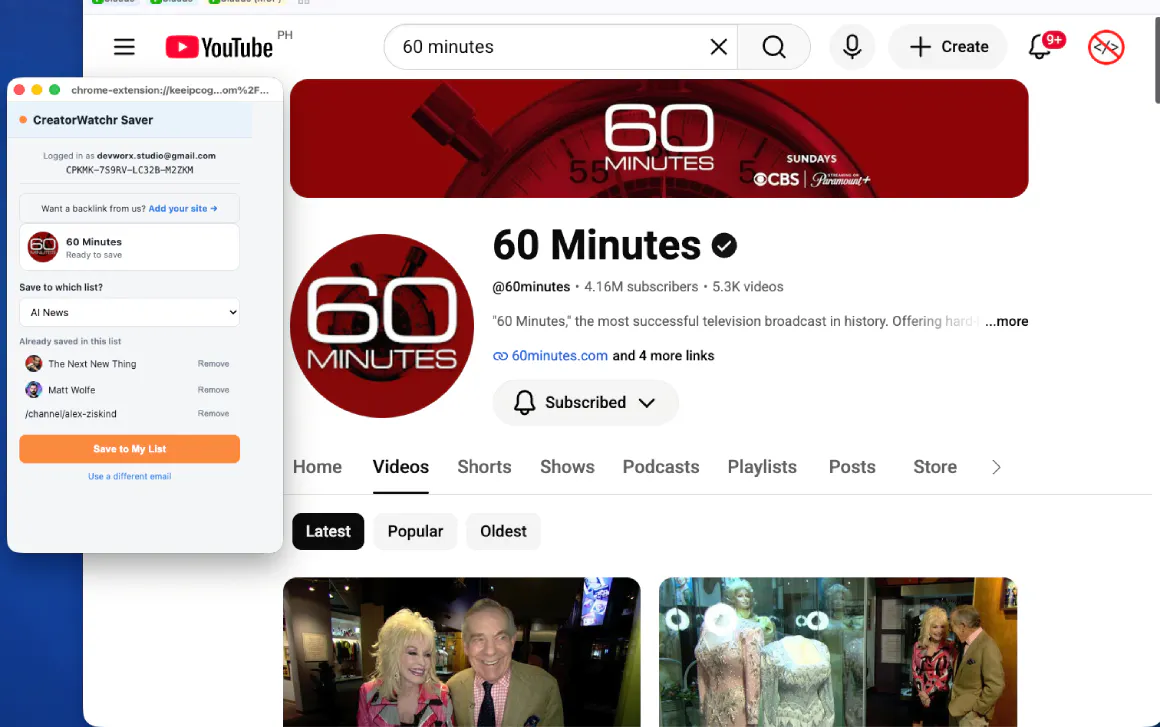Click the verified checkmark badge
The width and height of the screenshot is (1160, 727).
point(724,246)
